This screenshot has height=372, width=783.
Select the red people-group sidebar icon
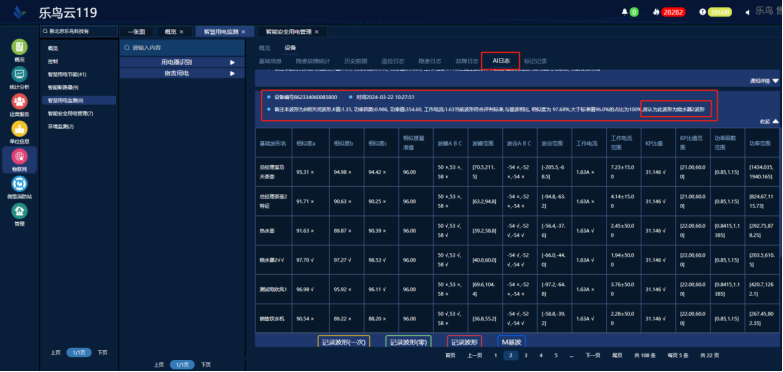19,101
